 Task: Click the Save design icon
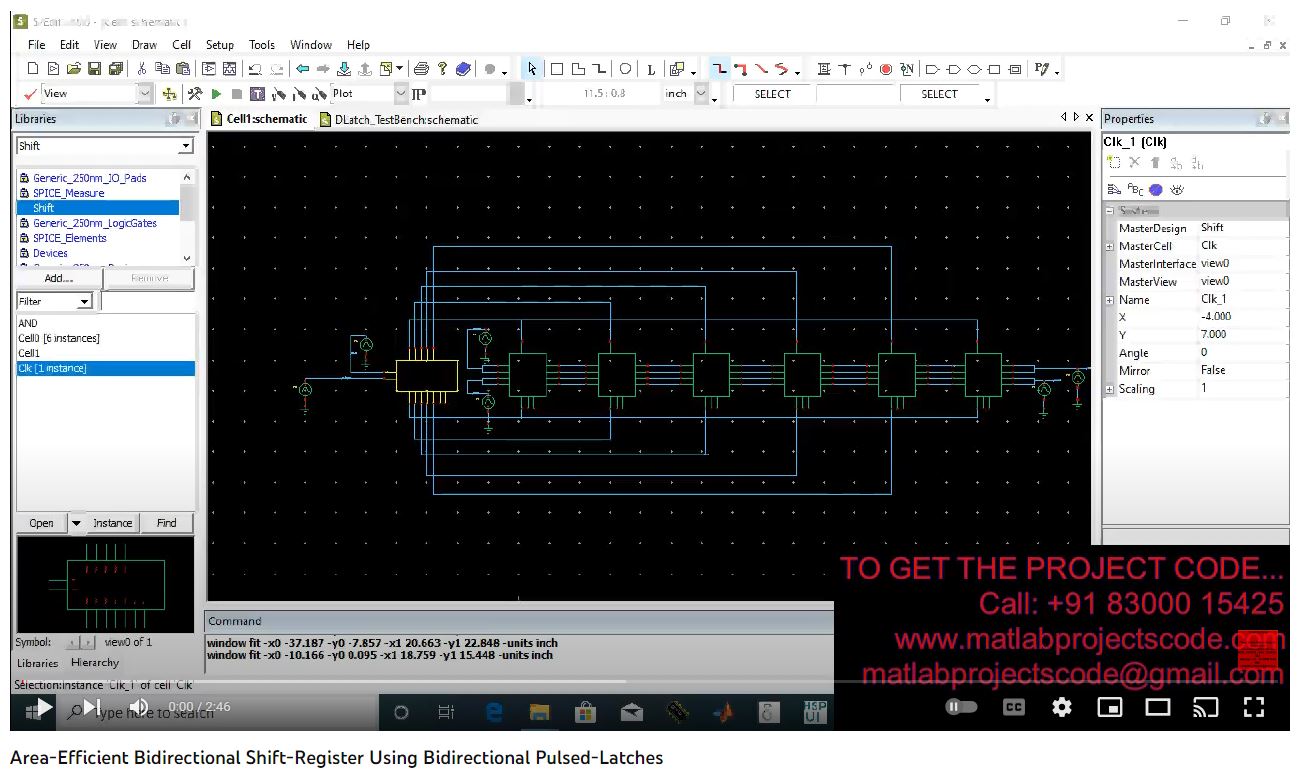[x=95, y=69]
